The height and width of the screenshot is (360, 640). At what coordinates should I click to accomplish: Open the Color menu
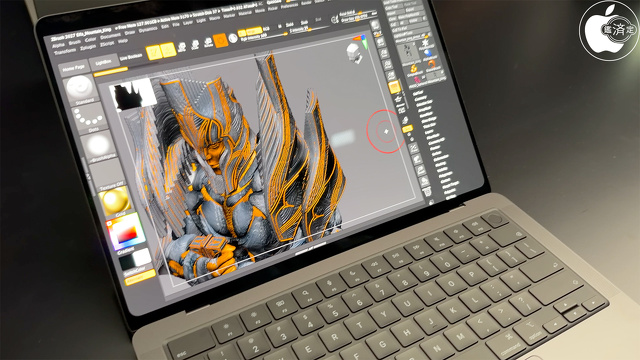click(90, 40)
